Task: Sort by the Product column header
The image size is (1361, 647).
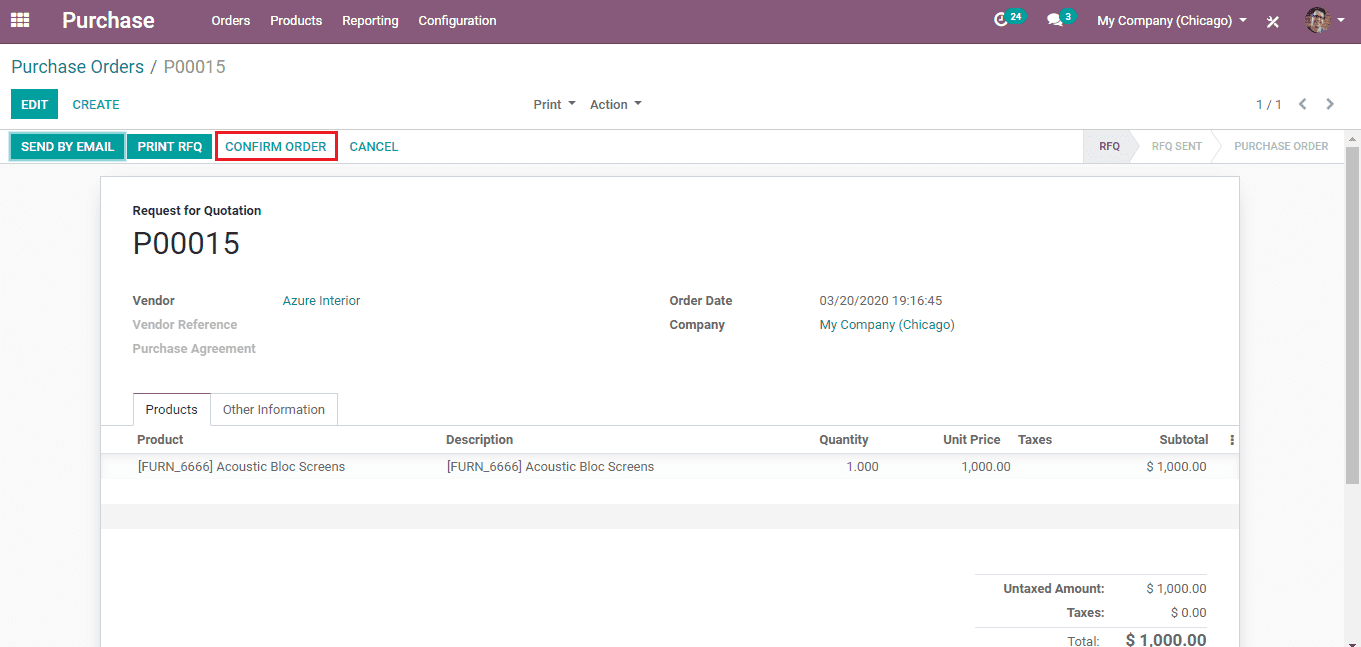Action: click(160, 440)
